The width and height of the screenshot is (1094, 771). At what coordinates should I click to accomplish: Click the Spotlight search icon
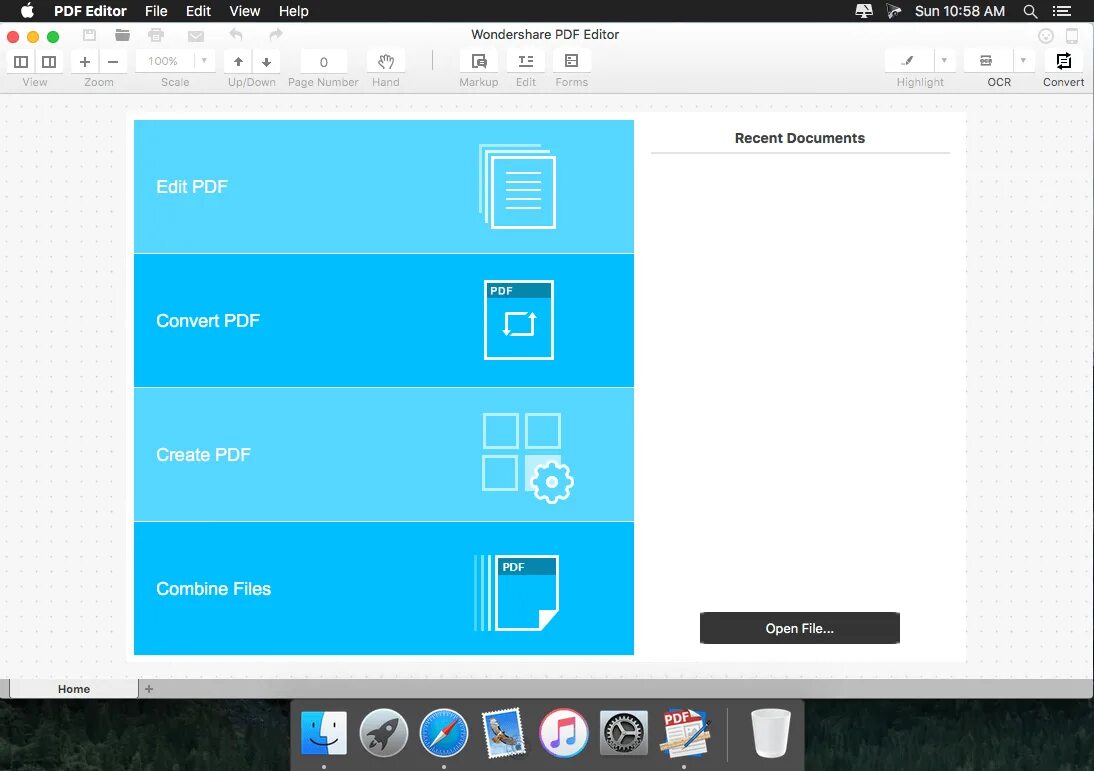1030,11
